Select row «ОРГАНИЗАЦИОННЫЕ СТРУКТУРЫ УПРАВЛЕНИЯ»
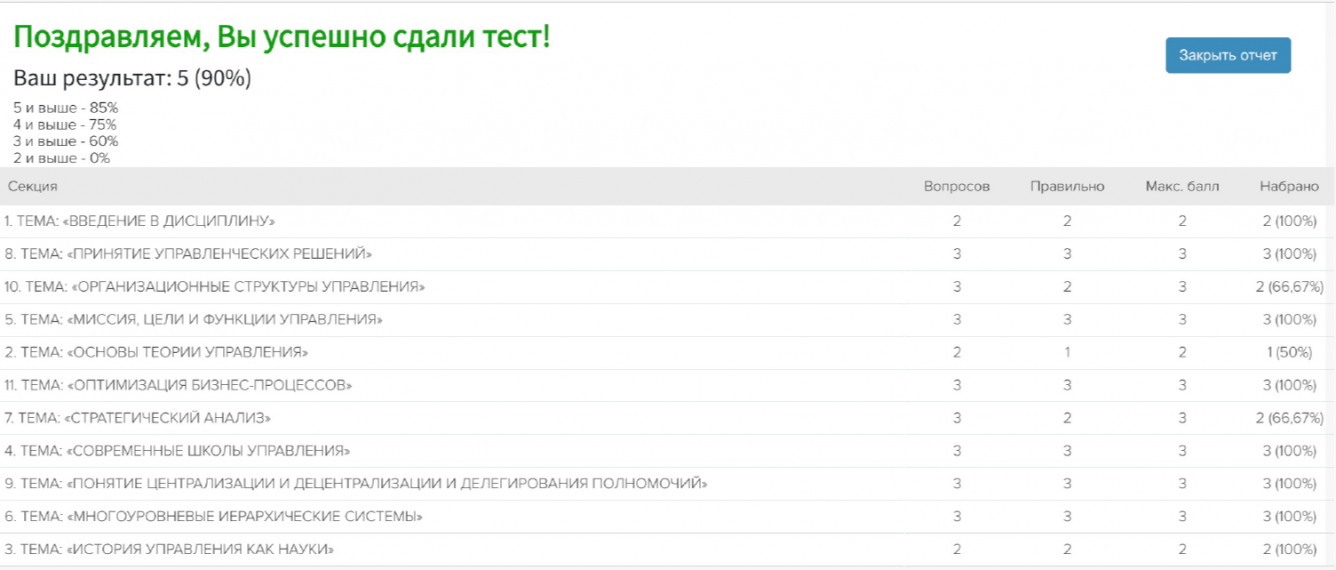This screenshot has height=570, width=1336. tap(668, 287)
